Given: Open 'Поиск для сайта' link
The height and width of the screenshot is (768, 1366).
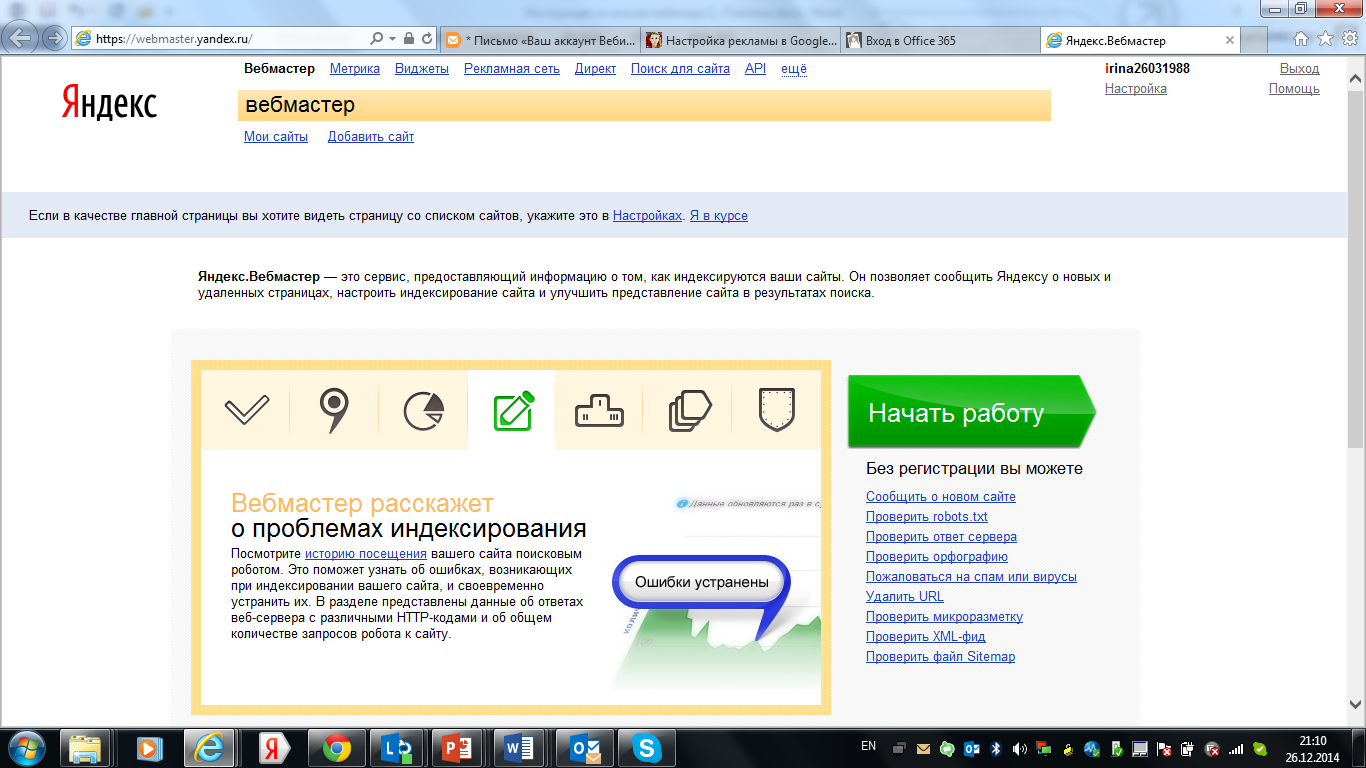Looking at the screenshot, I should 680,69.
